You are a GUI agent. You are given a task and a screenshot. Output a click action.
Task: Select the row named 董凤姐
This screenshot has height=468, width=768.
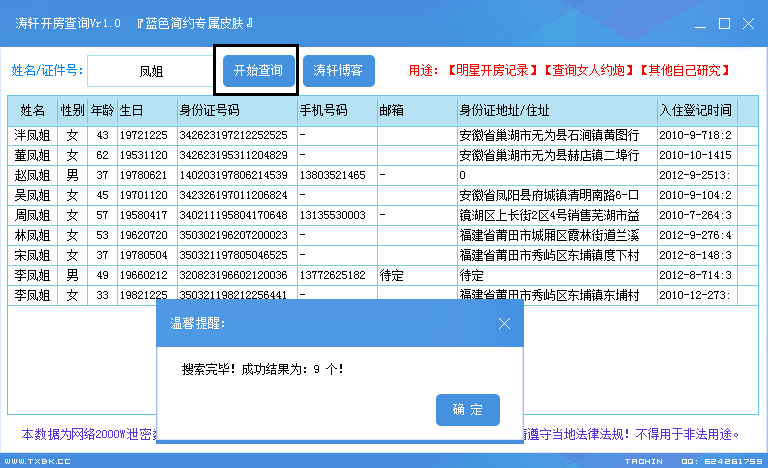point(383,155)
